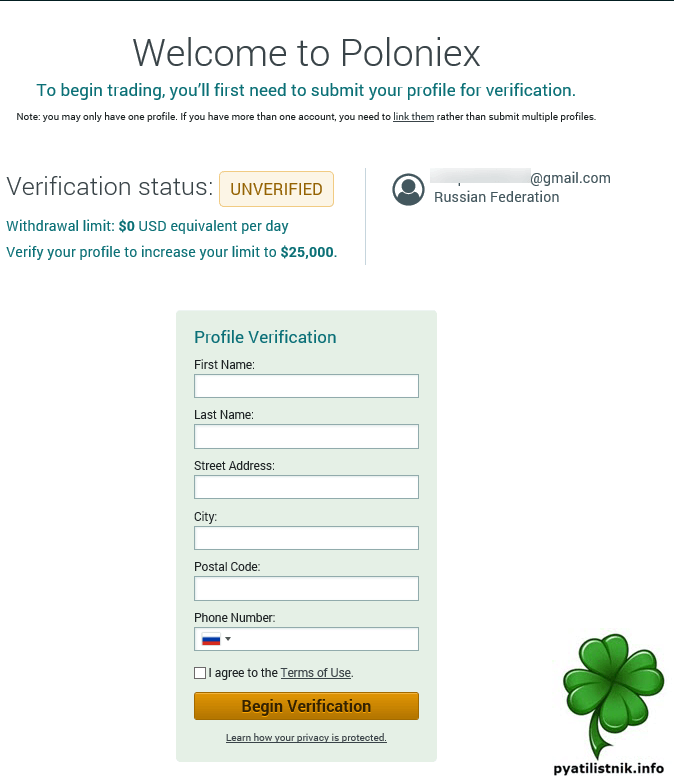Expand the phone country code dropdown arrow
The width and height of the screenshot is (674, 776).
(228, 639)
